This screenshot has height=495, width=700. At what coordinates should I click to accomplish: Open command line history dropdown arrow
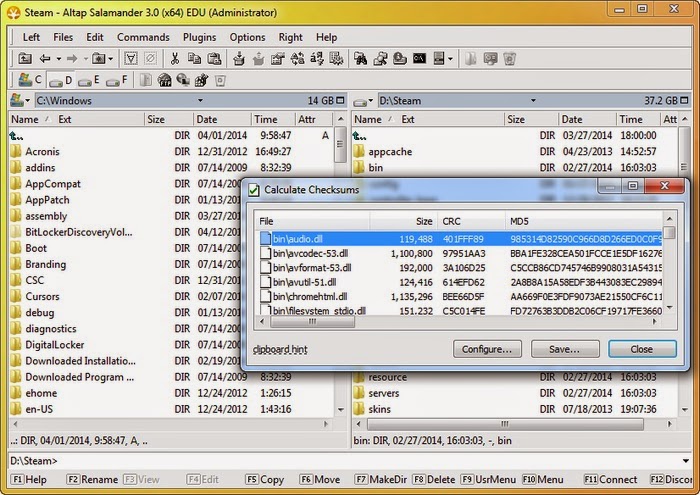[x=686, y=461]
